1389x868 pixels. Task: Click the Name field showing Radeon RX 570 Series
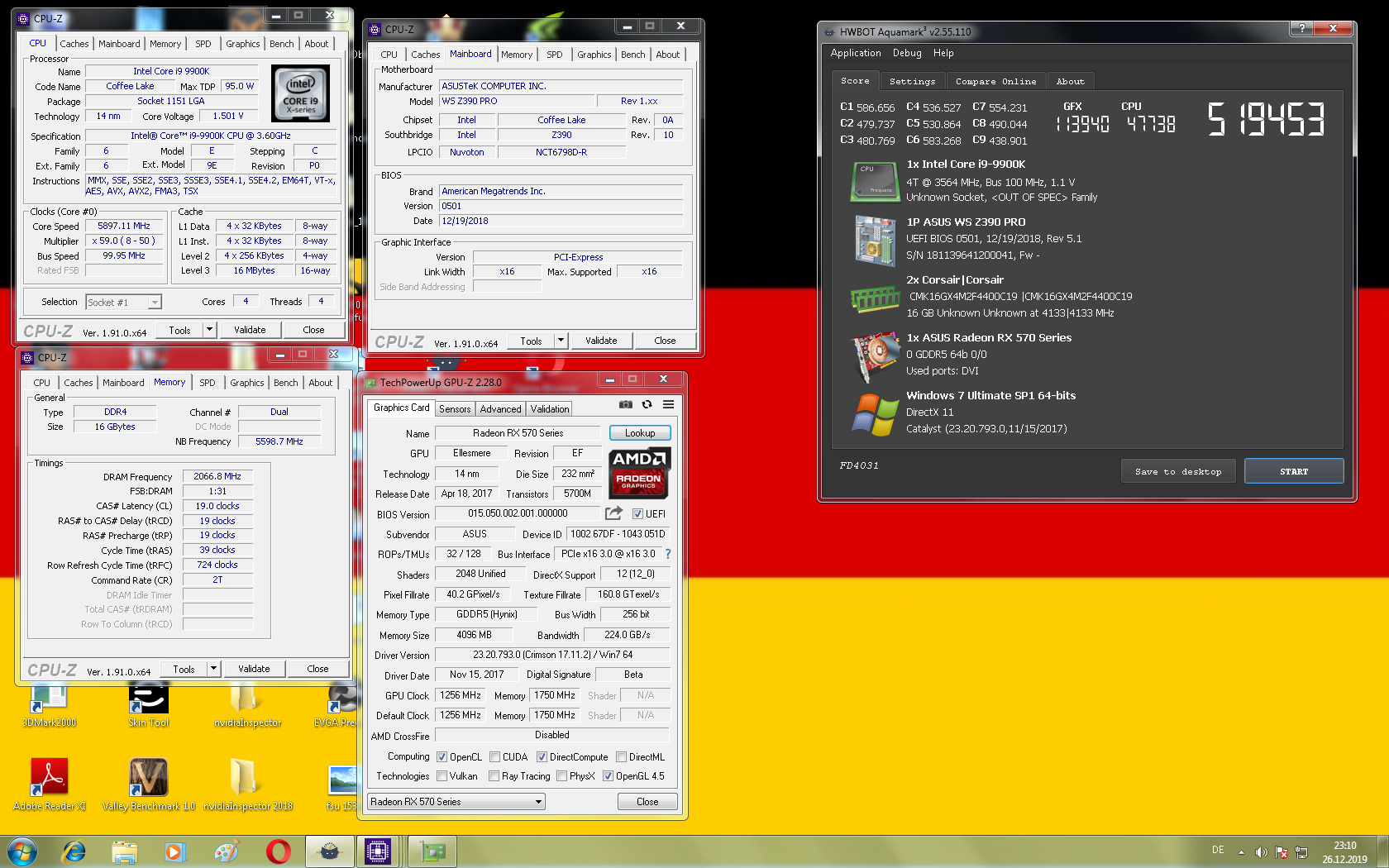point(518,433)
